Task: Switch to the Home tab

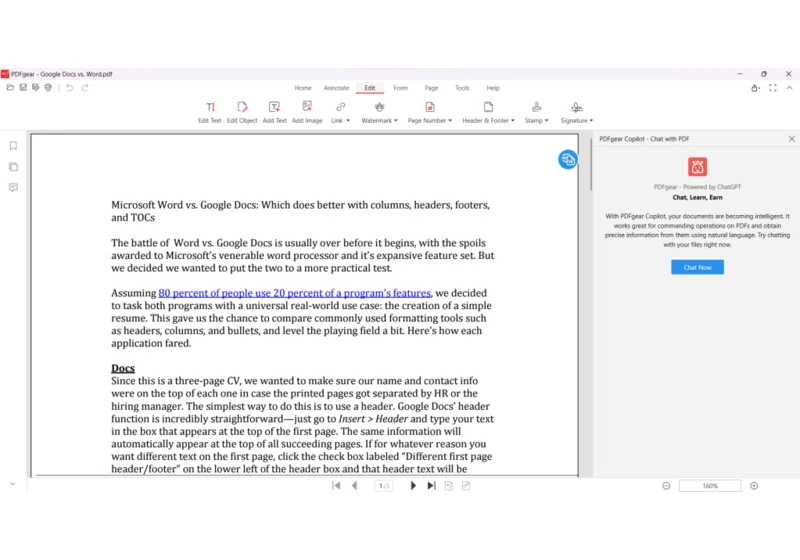Action: click(303, 88)
